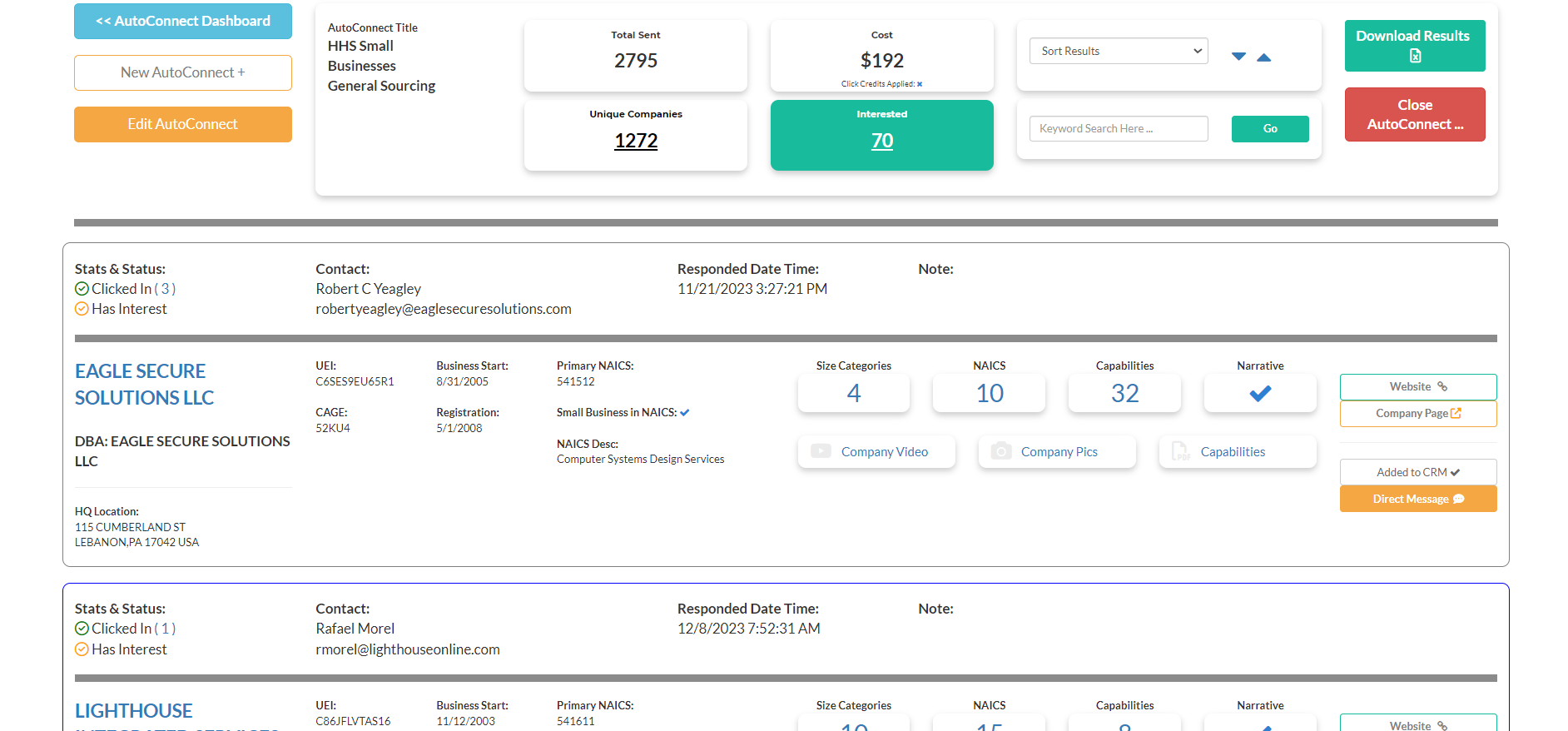Select the Interested 70 results tile

tap(881, 136)
